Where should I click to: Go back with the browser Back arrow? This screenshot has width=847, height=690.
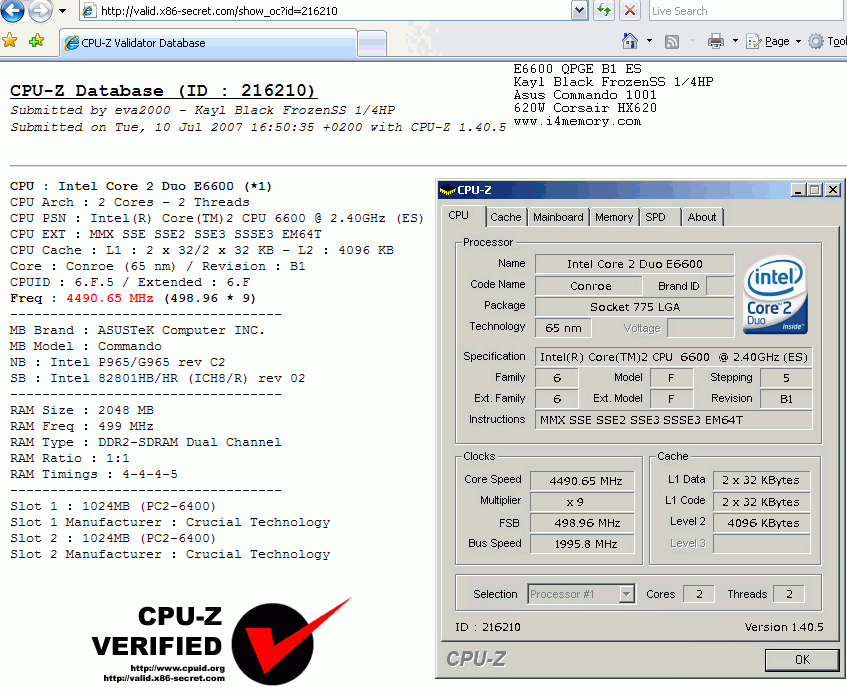click(12, 10)
